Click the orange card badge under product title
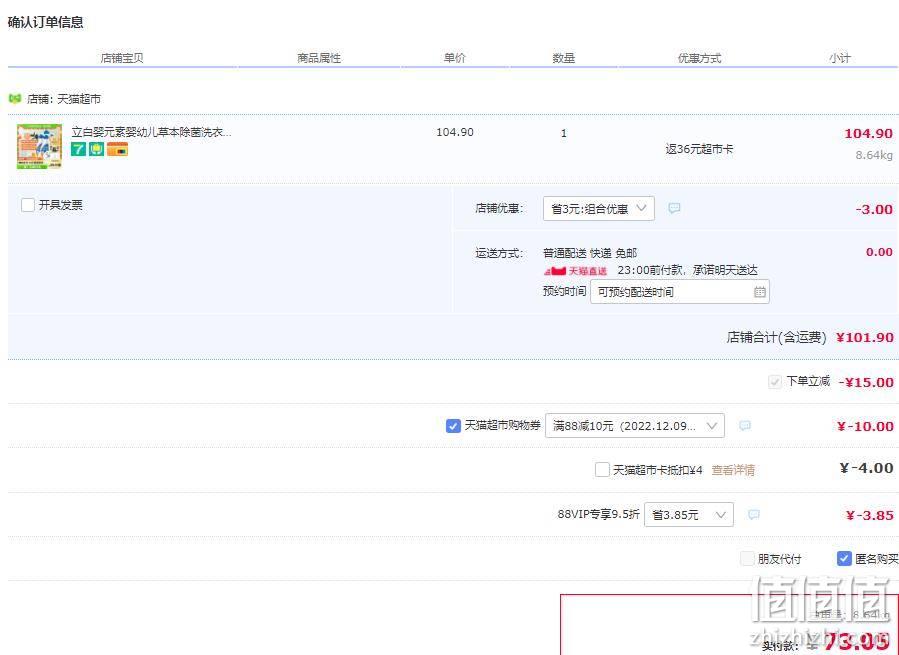The height and width of the screenshot is (655, 899). tap(118, 149)
